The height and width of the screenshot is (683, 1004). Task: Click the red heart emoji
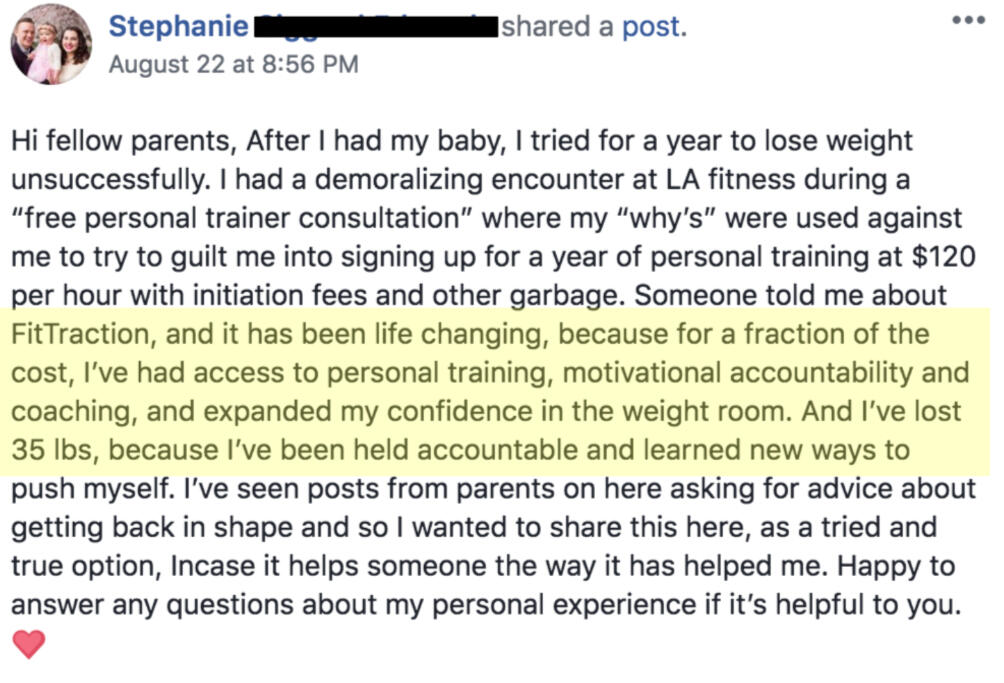tap(29, 644)
